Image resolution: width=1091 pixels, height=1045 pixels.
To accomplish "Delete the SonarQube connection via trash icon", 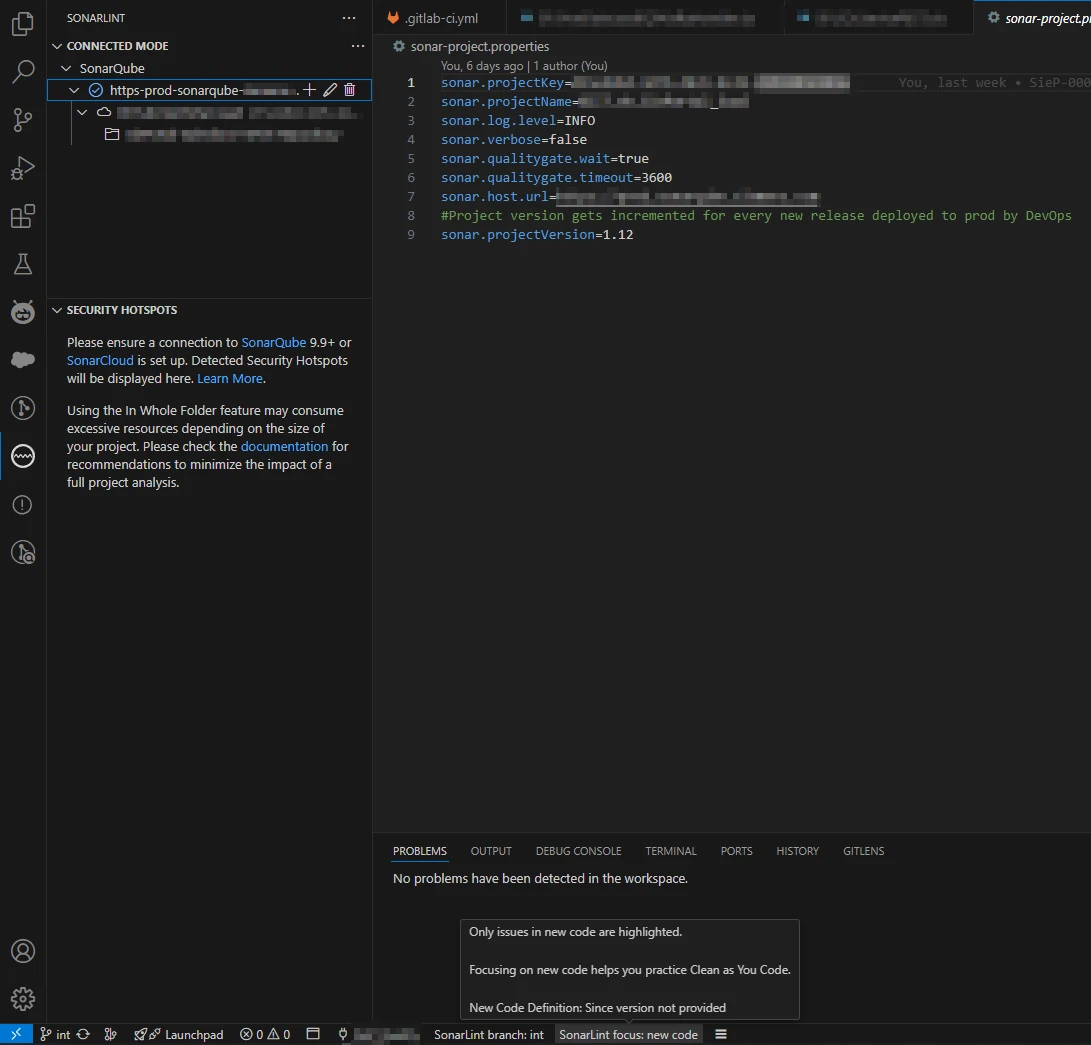I will 349,89.
